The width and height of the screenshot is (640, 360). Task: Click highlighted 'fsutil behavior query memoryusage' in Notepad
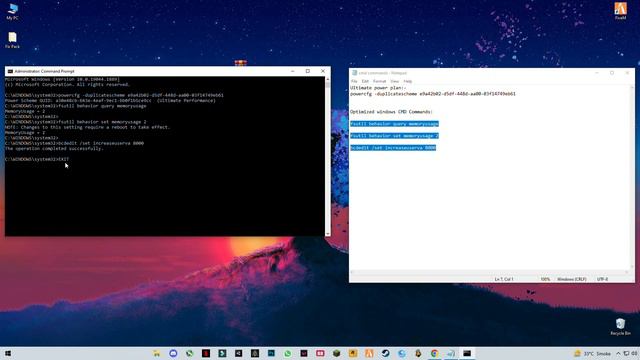coord(394,124)
